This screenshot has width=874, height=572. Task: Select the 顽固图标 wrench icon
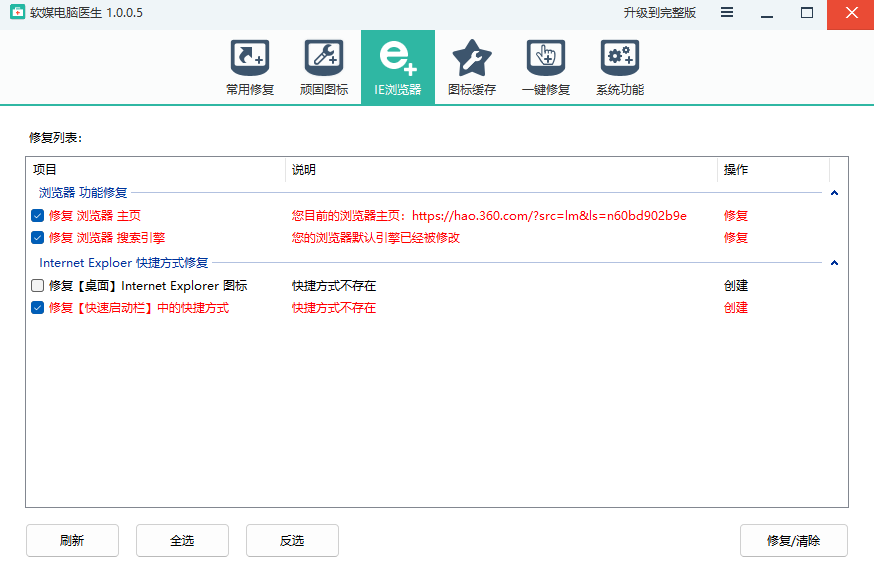point(323,58)
